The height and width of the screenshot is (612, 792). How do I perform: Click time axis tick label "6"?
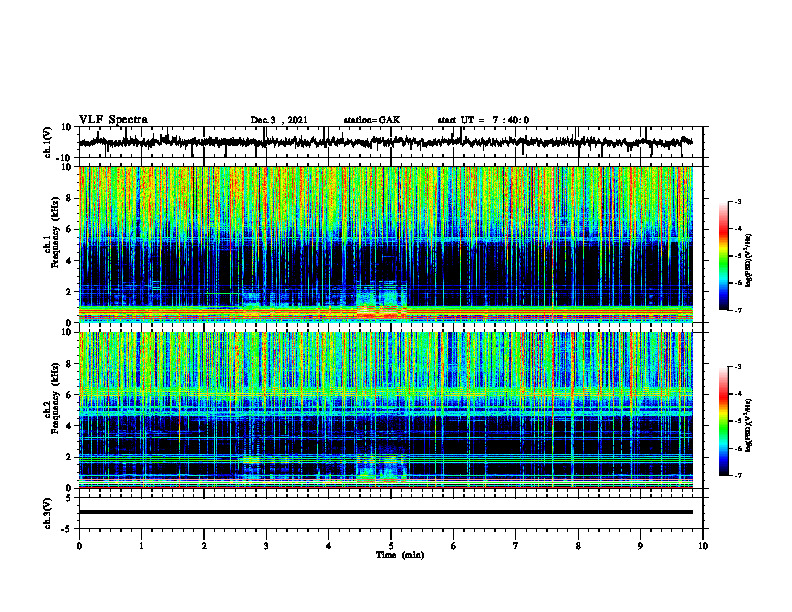tap(454, 546)
